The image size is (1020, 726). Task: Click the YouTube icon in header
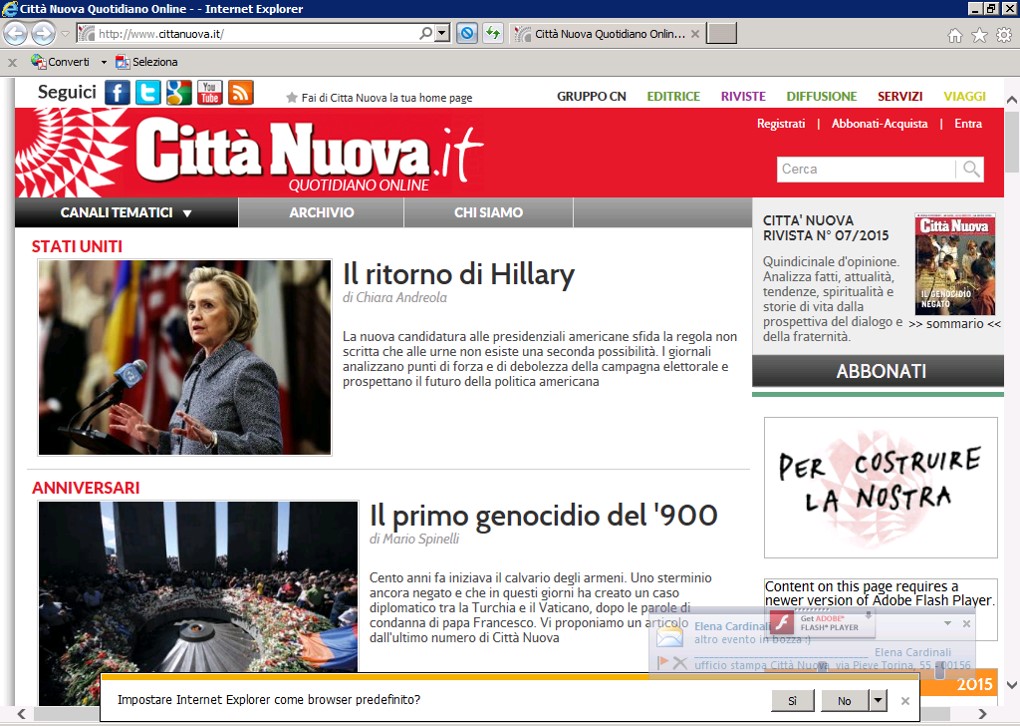[x=210, y=93]
